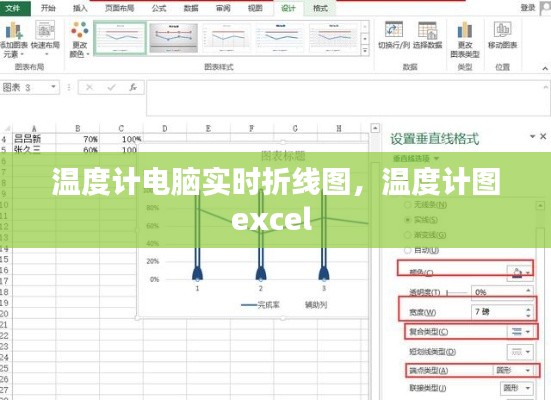This screenshot has width=551, height=400.
Task: Click row header 22
Action: [x=4, y=336]
